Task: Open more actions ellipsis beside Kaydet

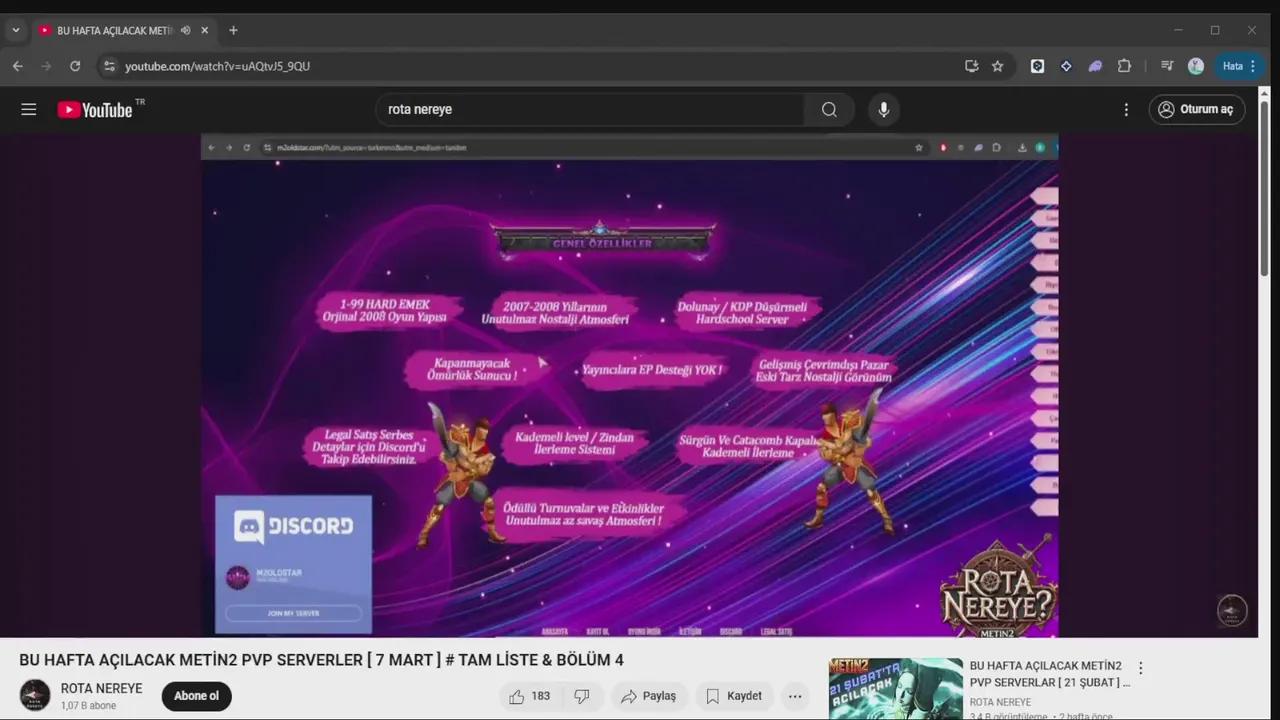Action: coord(795,696)
